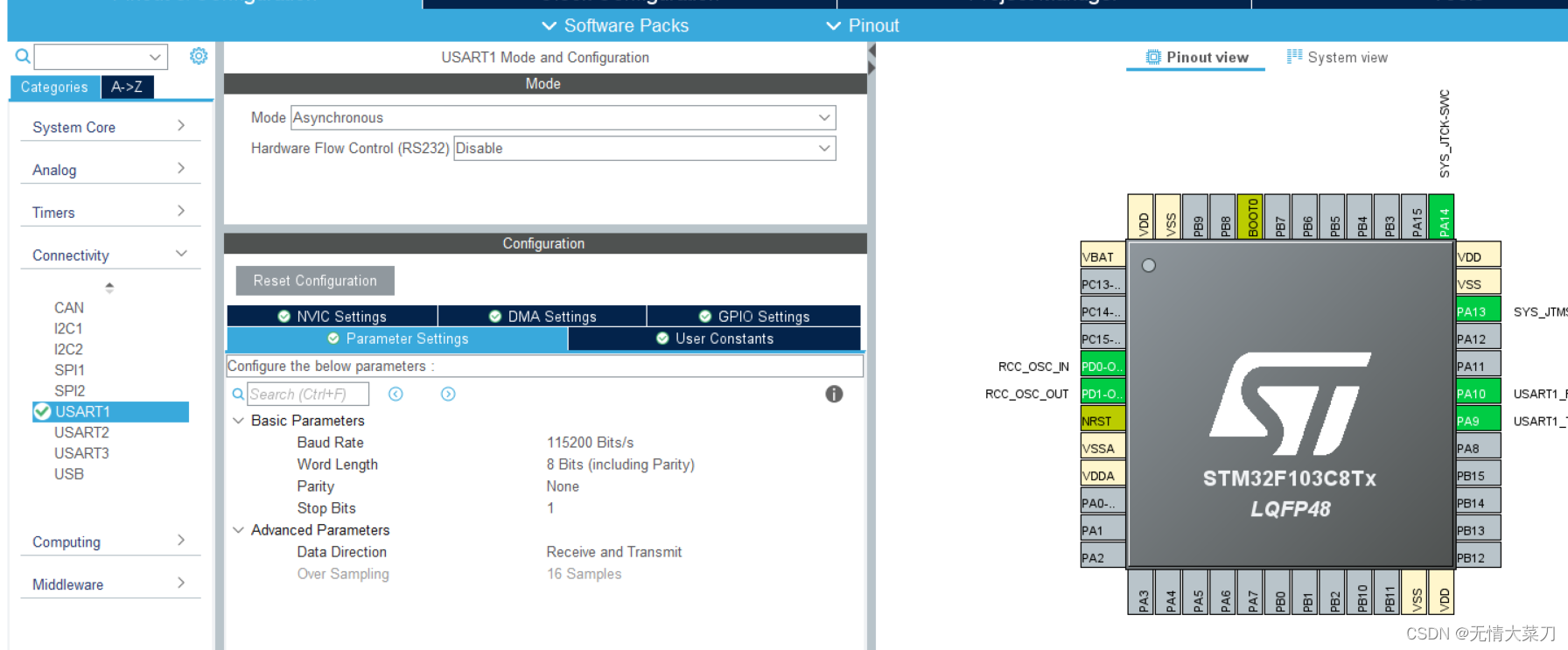Select USB in Connectivity list

69,474
